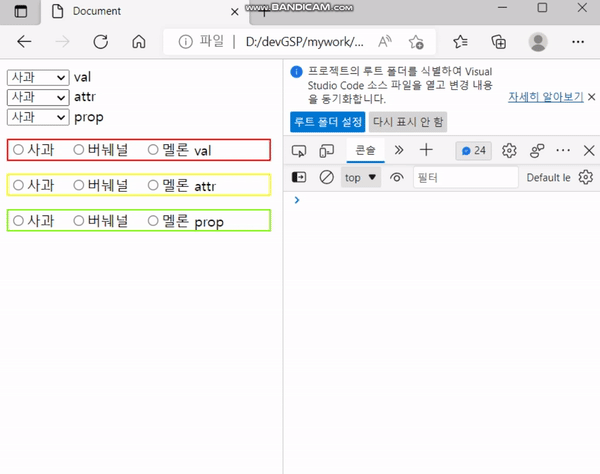Create a live expression with eye icon
Image resolution: width=600 pixels, height=474 pixels.
[396, 178]
